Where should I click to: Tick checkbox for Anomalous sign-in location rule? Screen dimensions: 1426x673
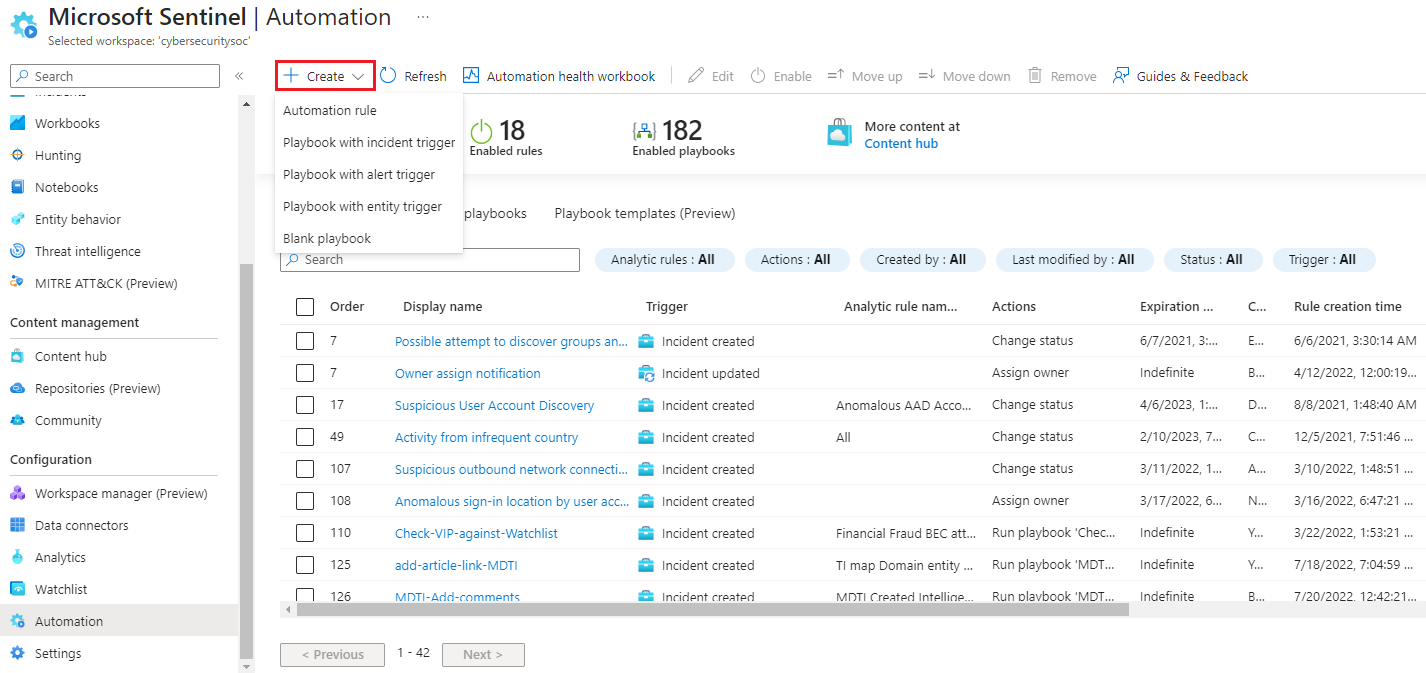305,501
